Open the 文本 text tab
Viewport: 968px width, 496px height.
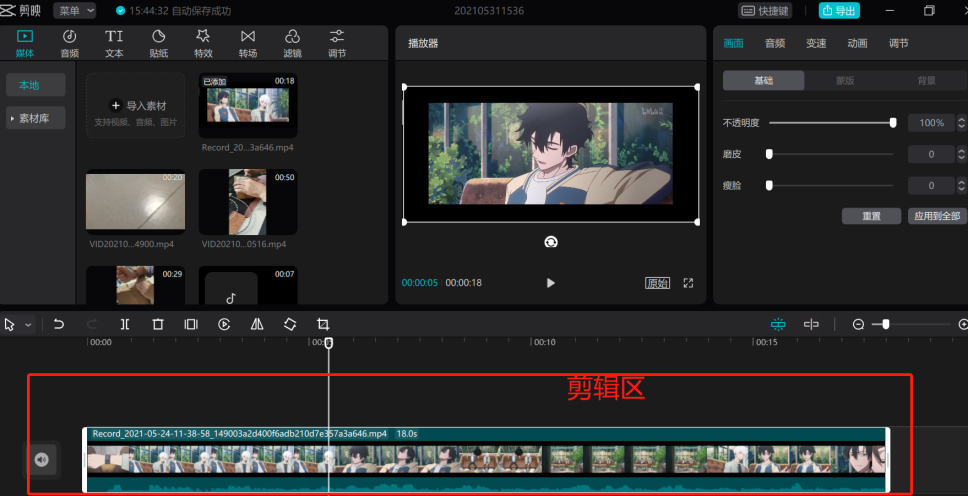coord(114,43)
